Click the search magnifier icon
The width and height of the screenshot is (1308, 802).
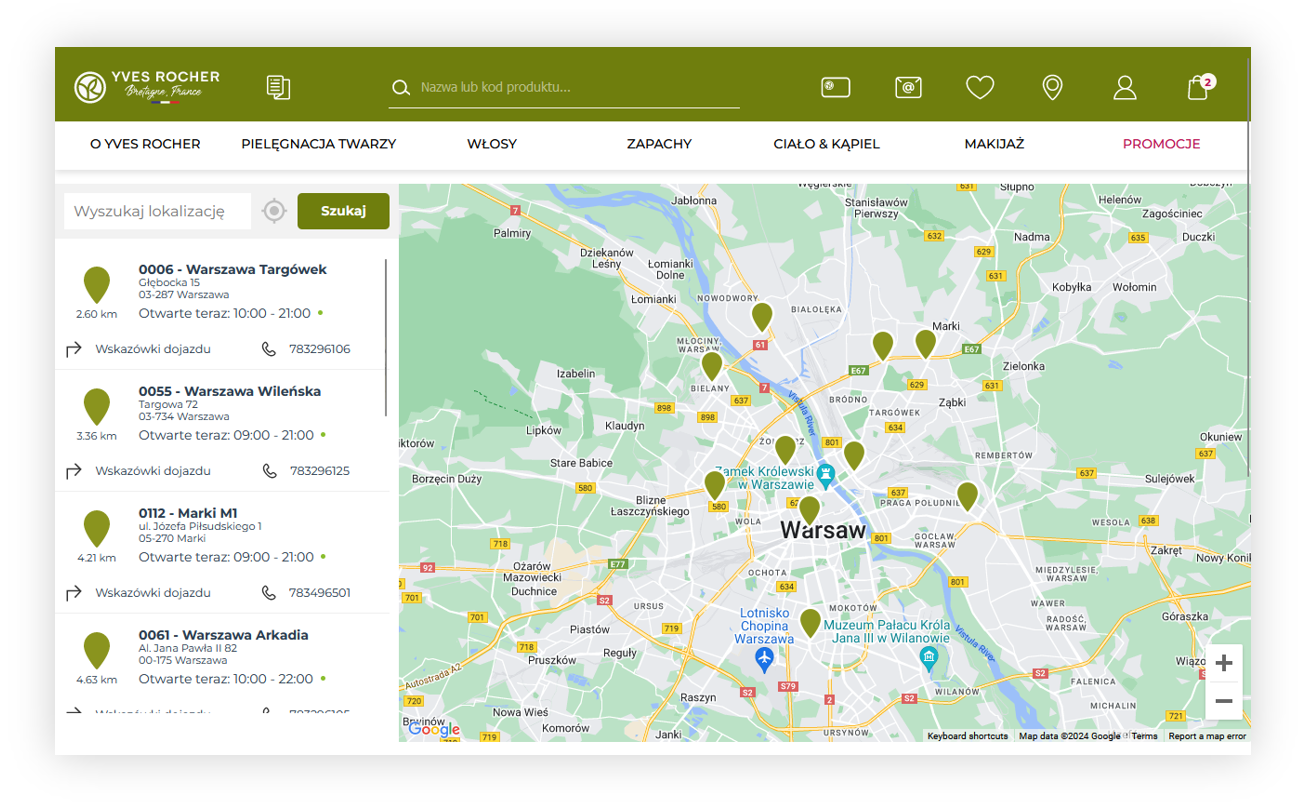point(401,88)
